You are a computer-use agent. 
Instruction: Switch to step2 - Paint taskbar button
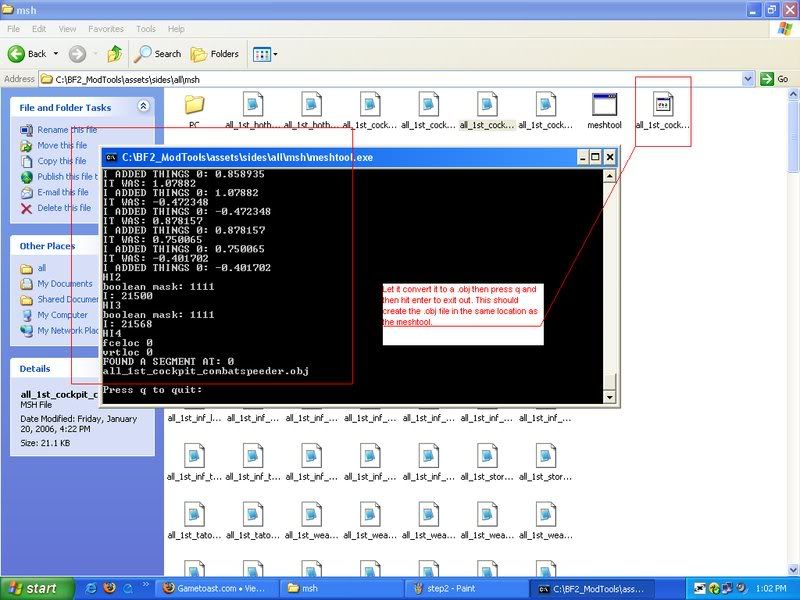pos(466,588)
